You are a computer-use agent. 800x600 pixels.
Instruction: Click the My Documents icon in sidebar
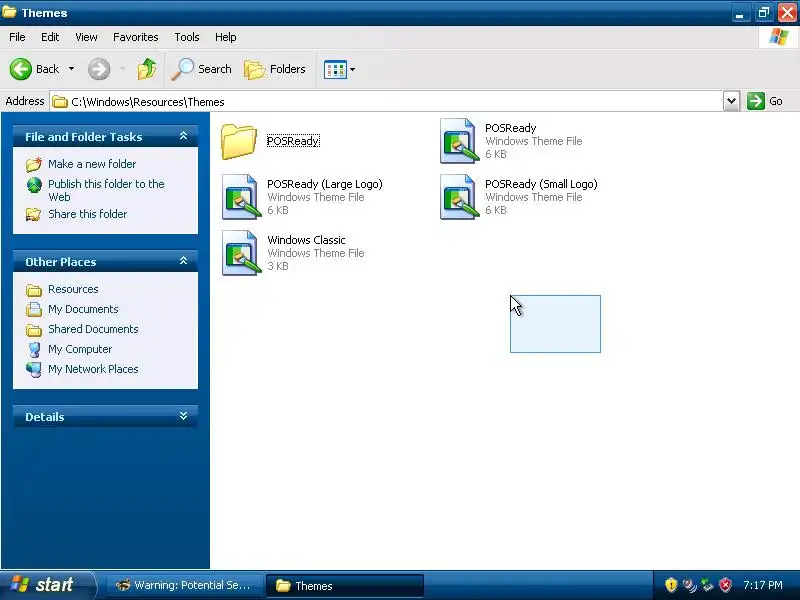pyautogui.click(x=34, y=309)
